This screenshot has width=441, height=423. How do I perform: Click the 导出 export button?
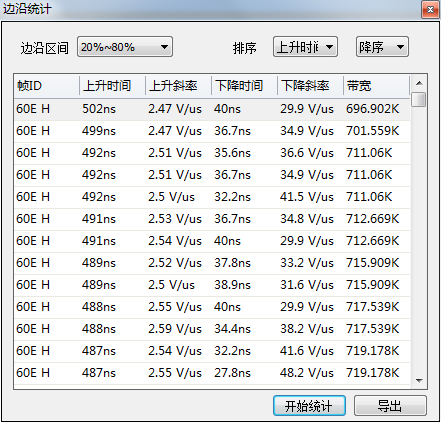pyautogui.click(x=390, y=406)
